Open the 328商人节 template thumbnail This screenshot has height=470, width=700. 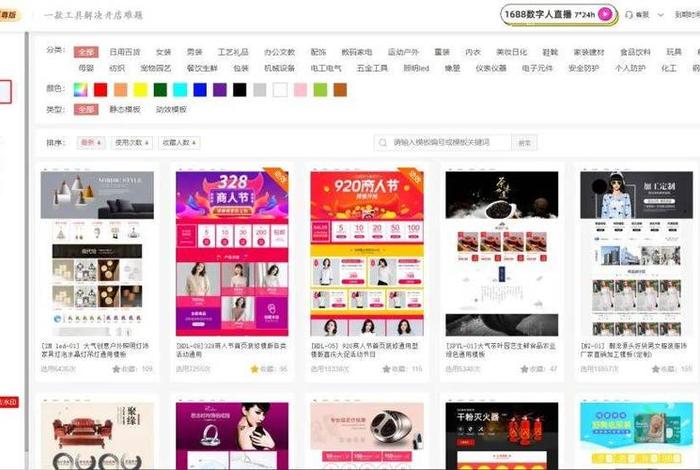click(232, 252)
